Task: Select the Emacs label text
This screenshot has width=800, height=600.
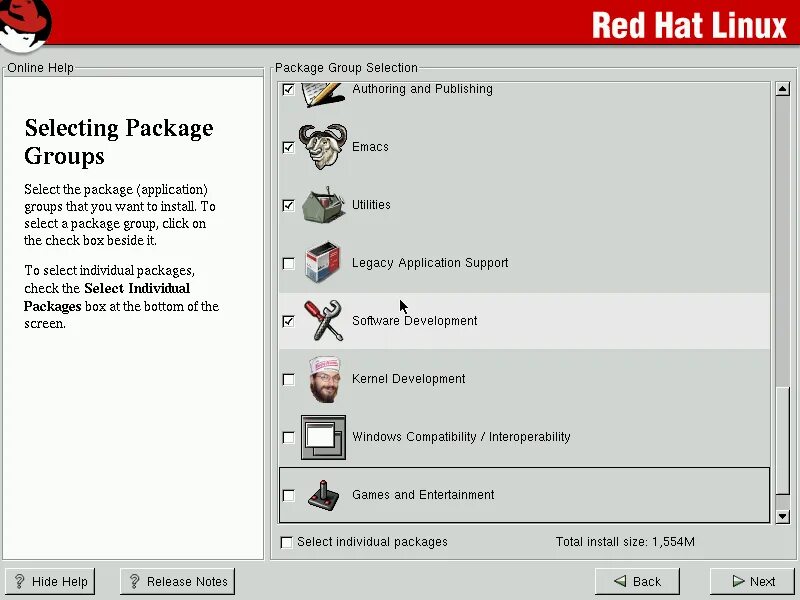Action: (x=370, y=147)
